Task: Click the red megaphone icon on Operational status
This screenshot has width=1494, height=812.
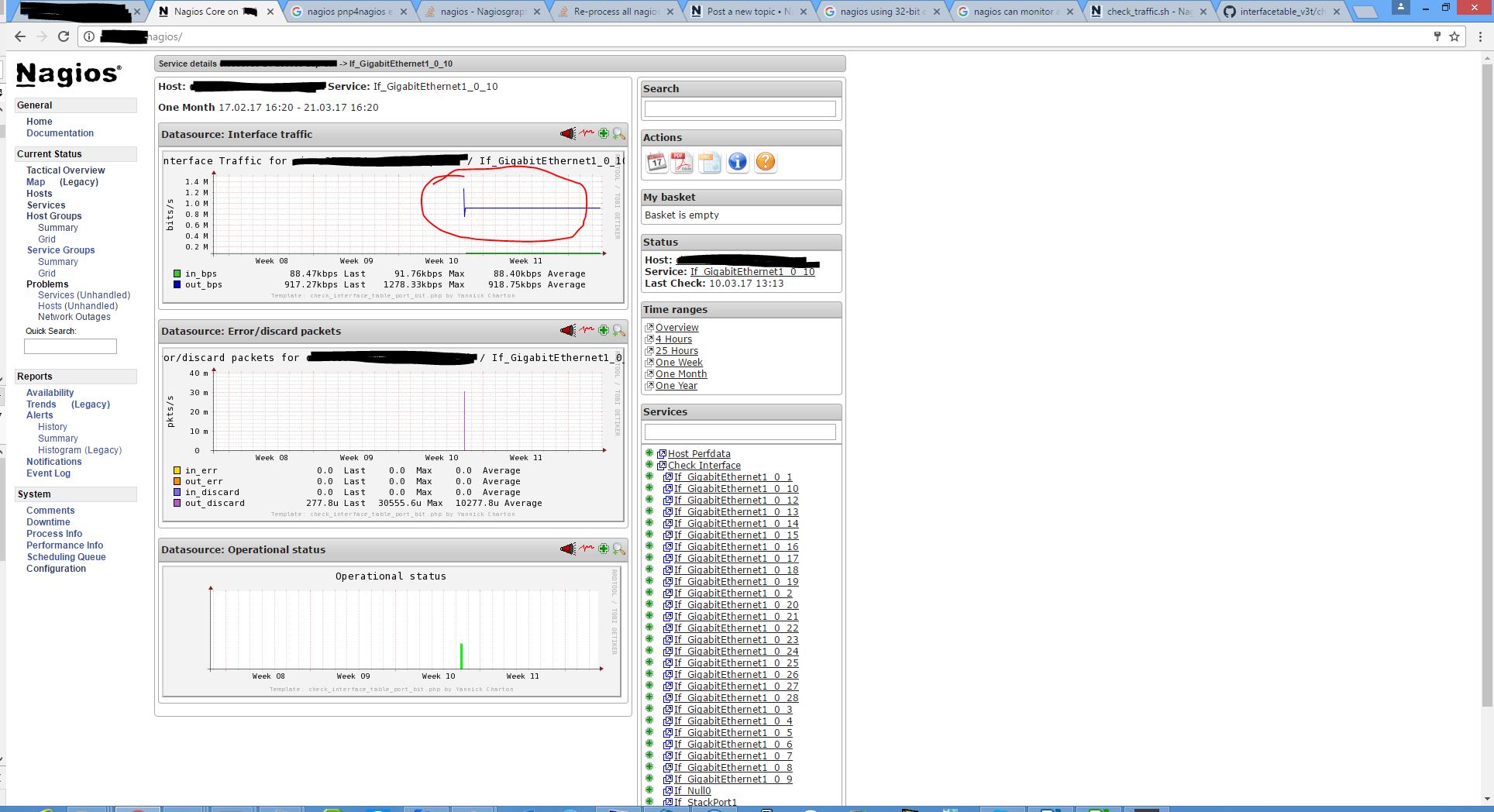Action: point(568,549)
